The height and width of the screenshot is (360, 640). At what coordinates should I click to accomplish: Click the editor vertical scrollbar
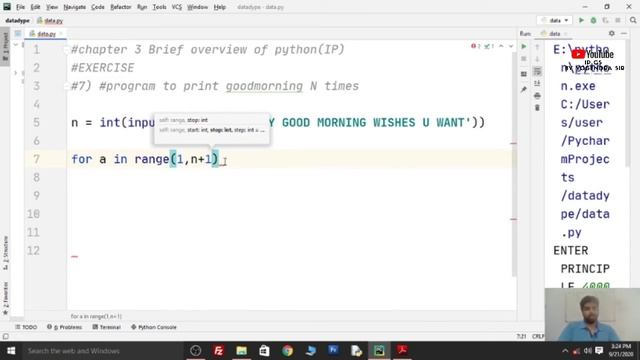click(514, 163)
